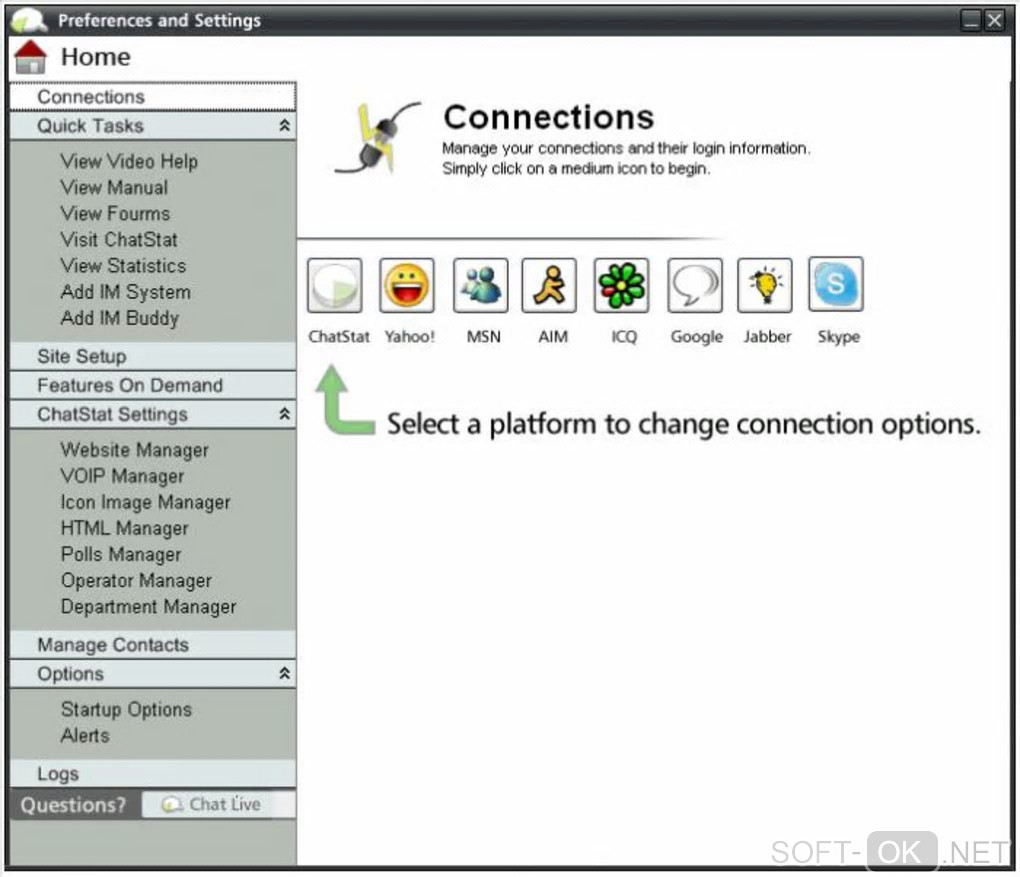Open the VOIP Manager
This screenshot has height=877, width=1020.
coord(122,476)
